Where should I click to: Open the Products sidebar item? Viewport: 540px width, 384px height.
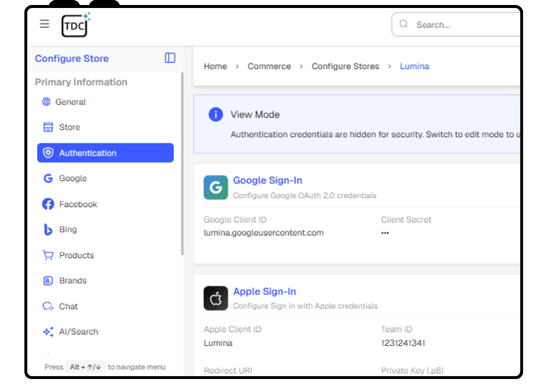click(x=105, y=255)
